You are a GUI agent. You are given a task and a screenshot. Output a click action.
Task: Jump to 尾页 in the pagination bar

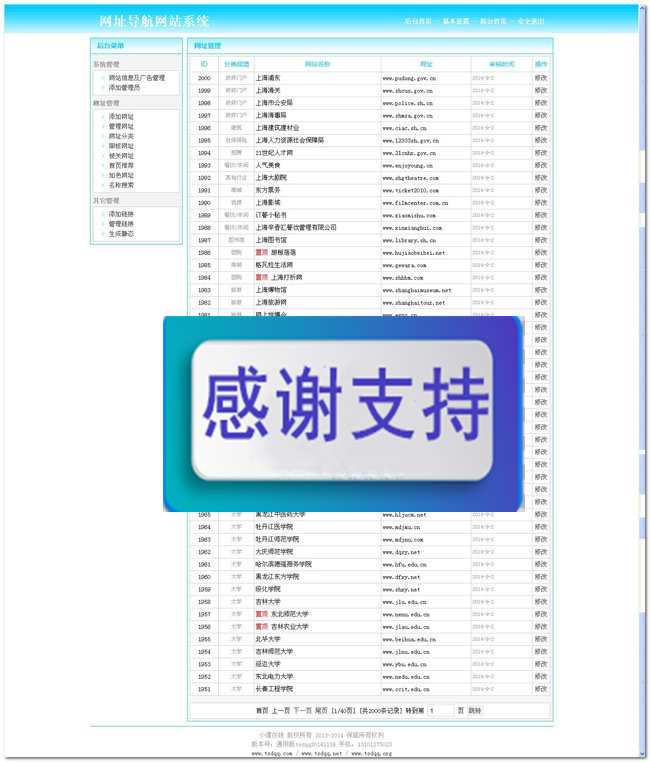point(321,710)
